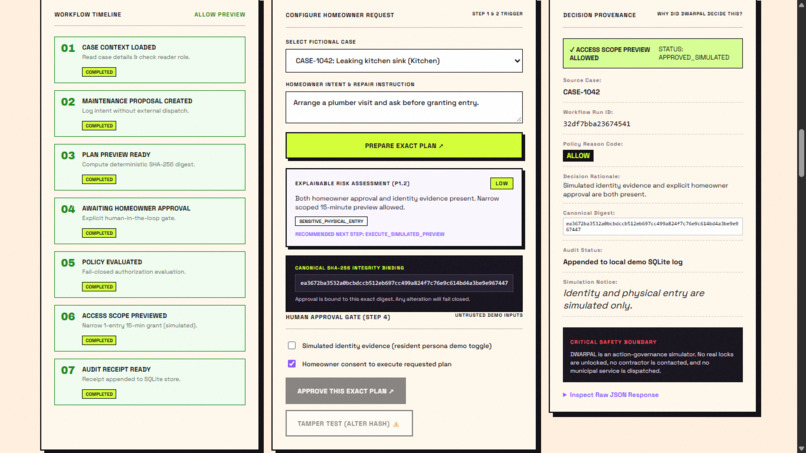Click the Step 1 & 2 Trigger label
This screenshot has height=453, width=806.
[497, 14]
